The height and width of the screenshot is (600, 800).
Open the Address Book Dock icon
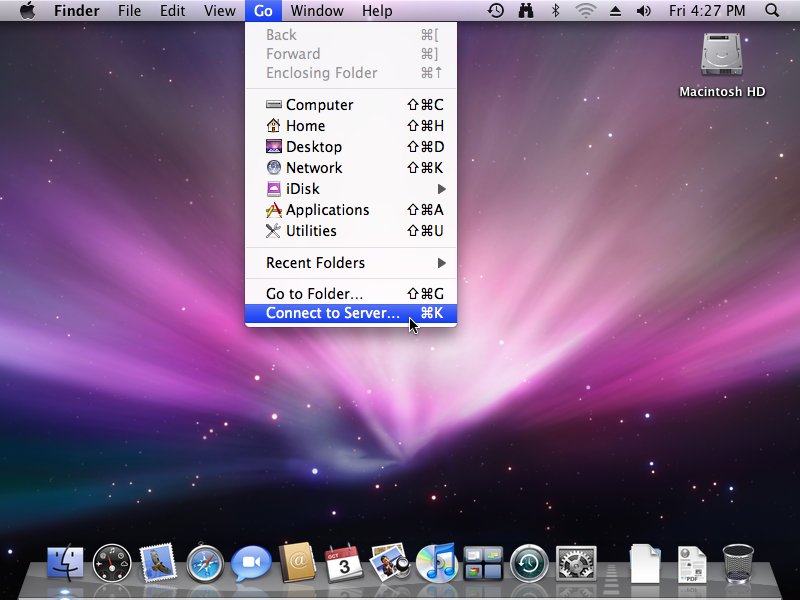[298, 564]
